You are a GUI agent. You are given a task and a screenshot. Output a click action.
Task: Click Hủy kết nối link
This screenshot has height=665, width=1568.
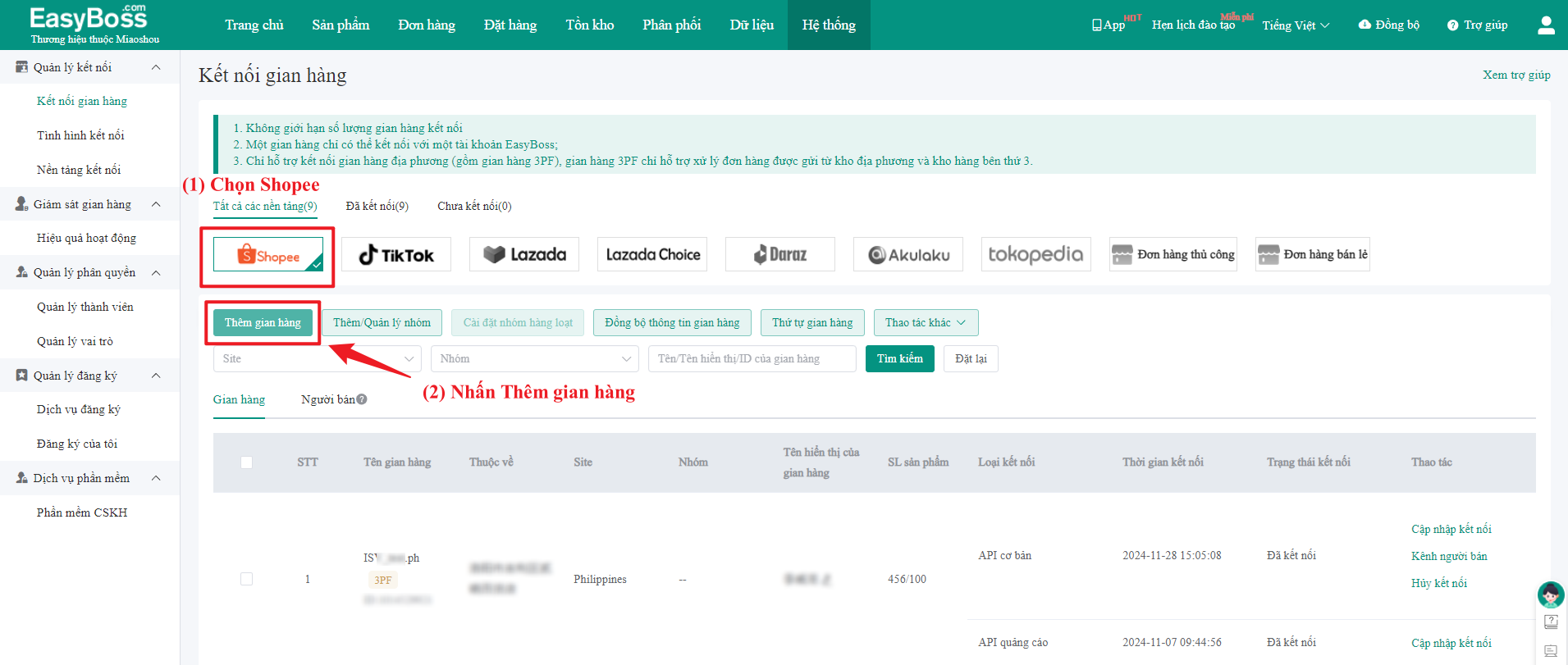pyautogui.click(x=1439, y=583)
